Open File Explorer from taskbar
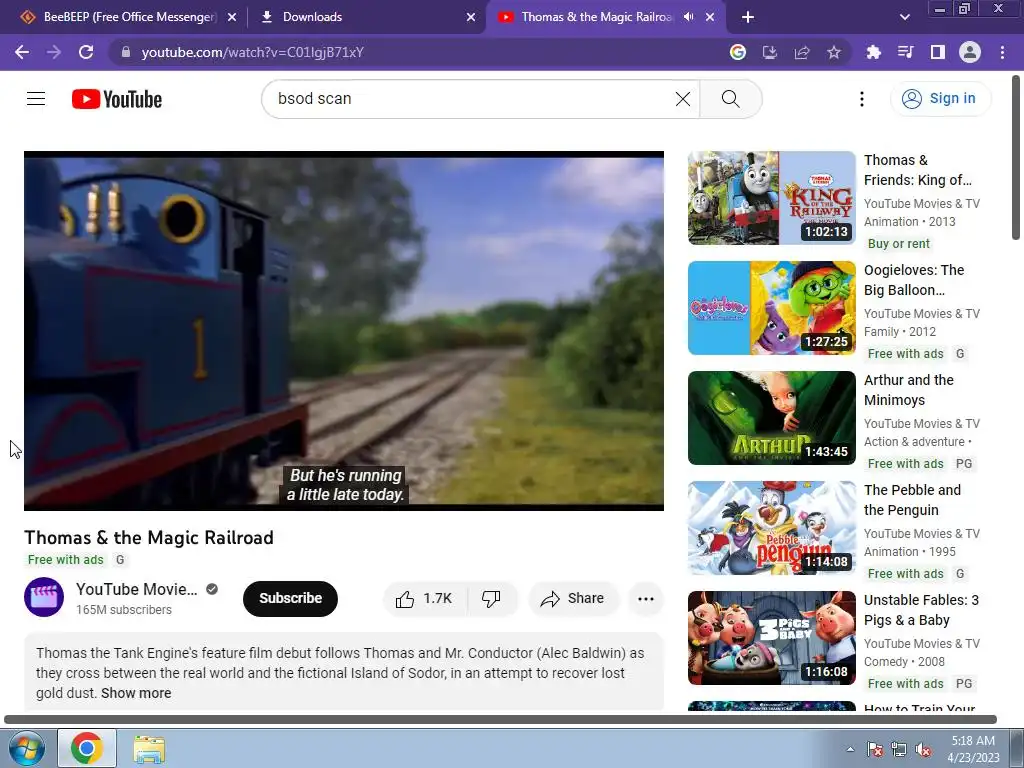 [149, 749]
